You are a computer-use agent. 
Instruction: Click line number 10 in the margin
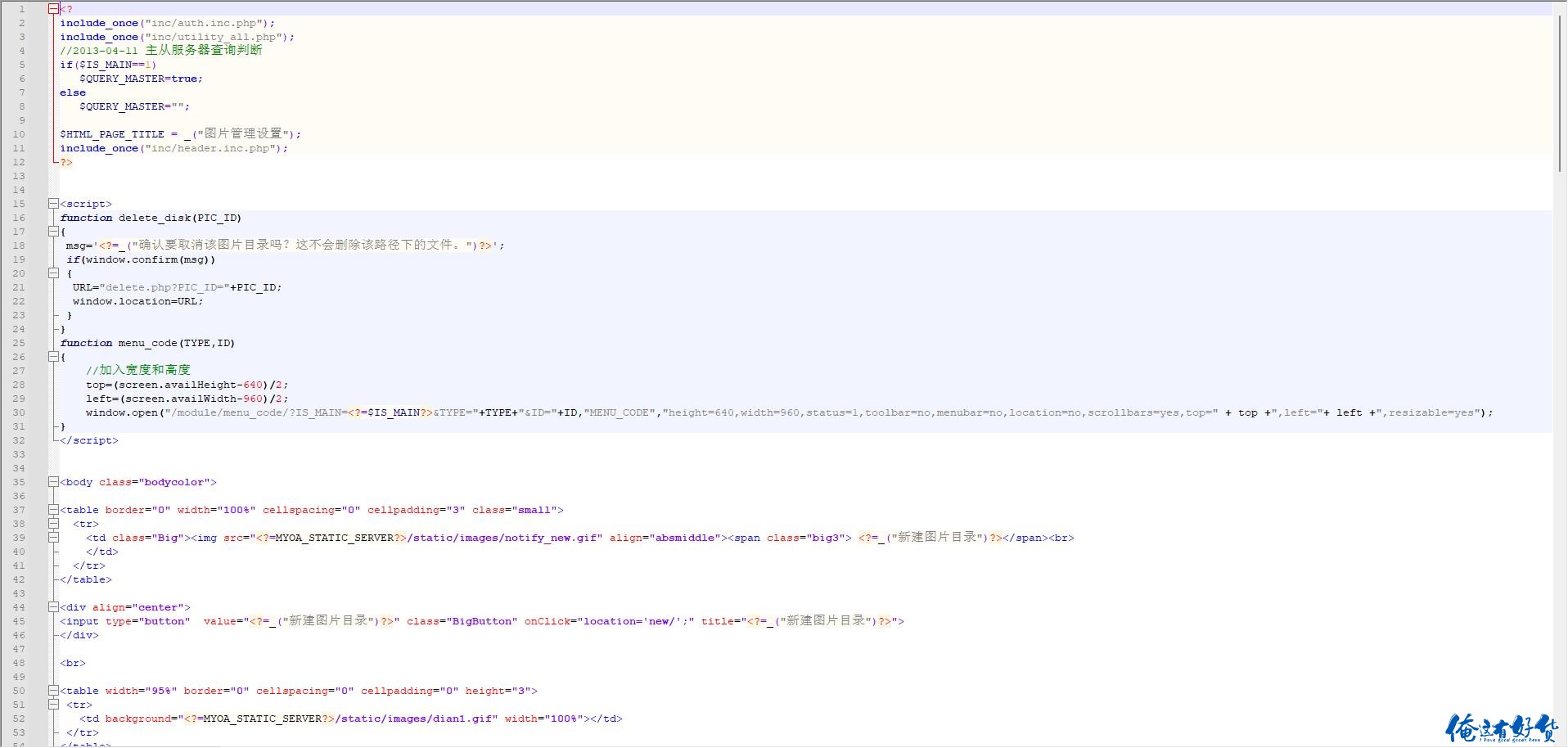pyautogui.click(x=19, y=134)
